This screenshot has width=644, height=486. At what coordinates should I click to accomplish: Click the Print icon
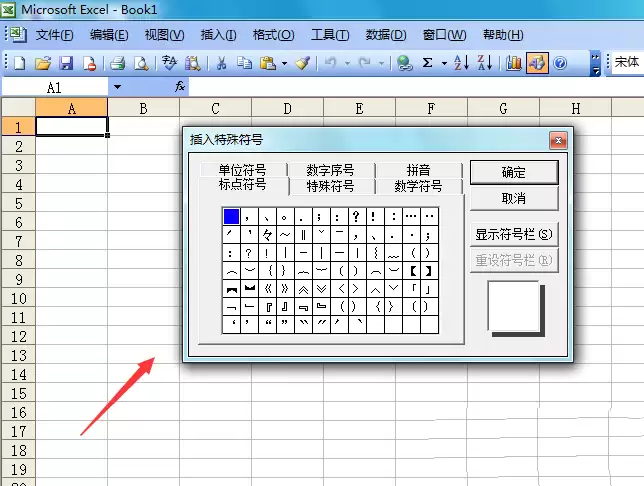coord(117,63)
